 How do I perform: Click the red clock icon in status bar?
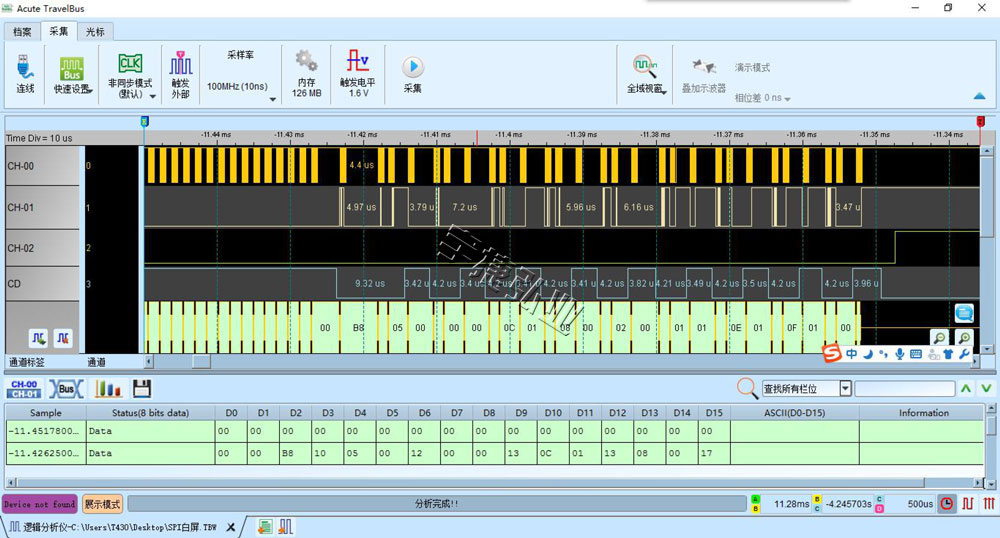947,504
